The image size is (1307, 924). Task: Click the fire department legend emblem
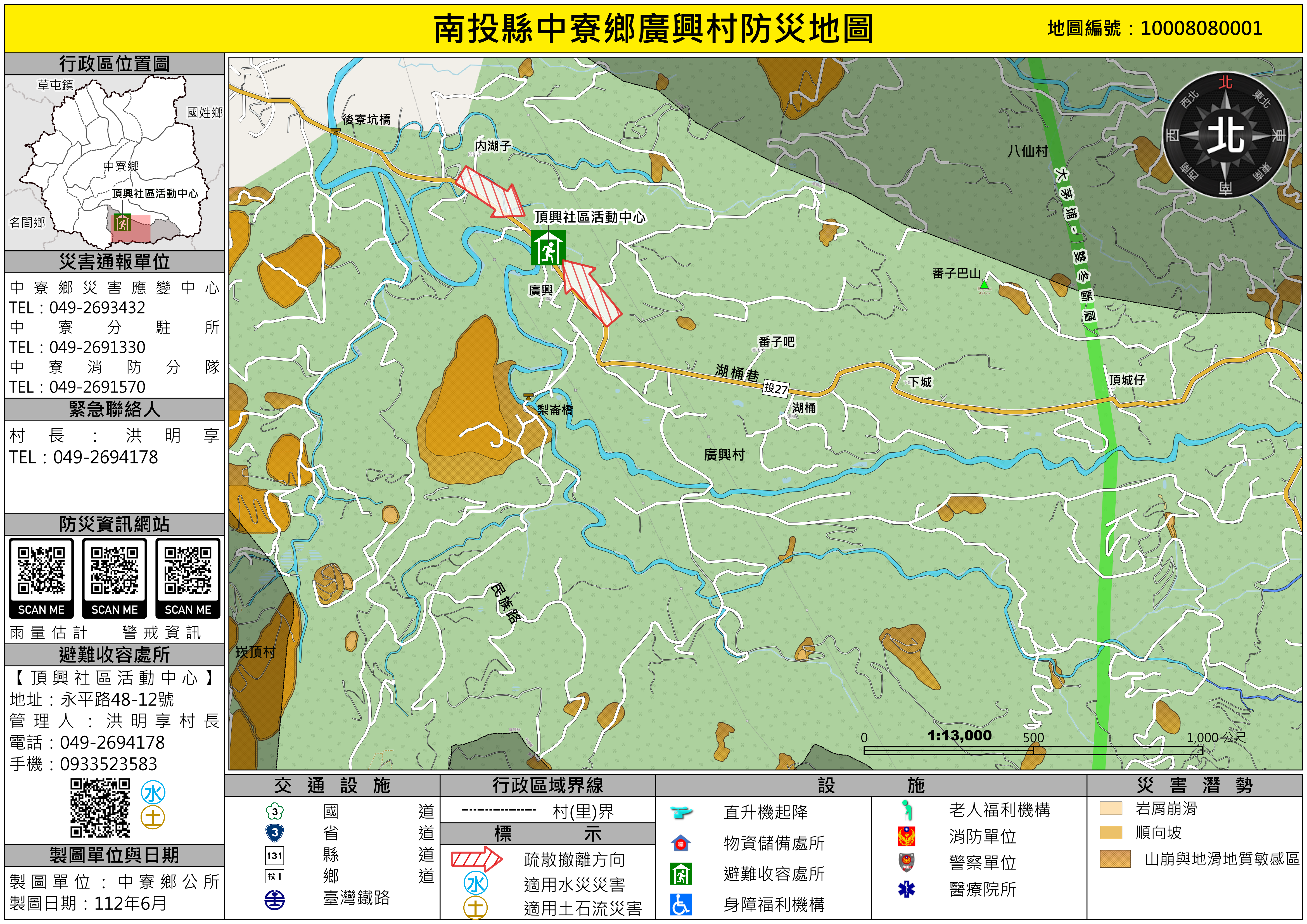point(906,836)
